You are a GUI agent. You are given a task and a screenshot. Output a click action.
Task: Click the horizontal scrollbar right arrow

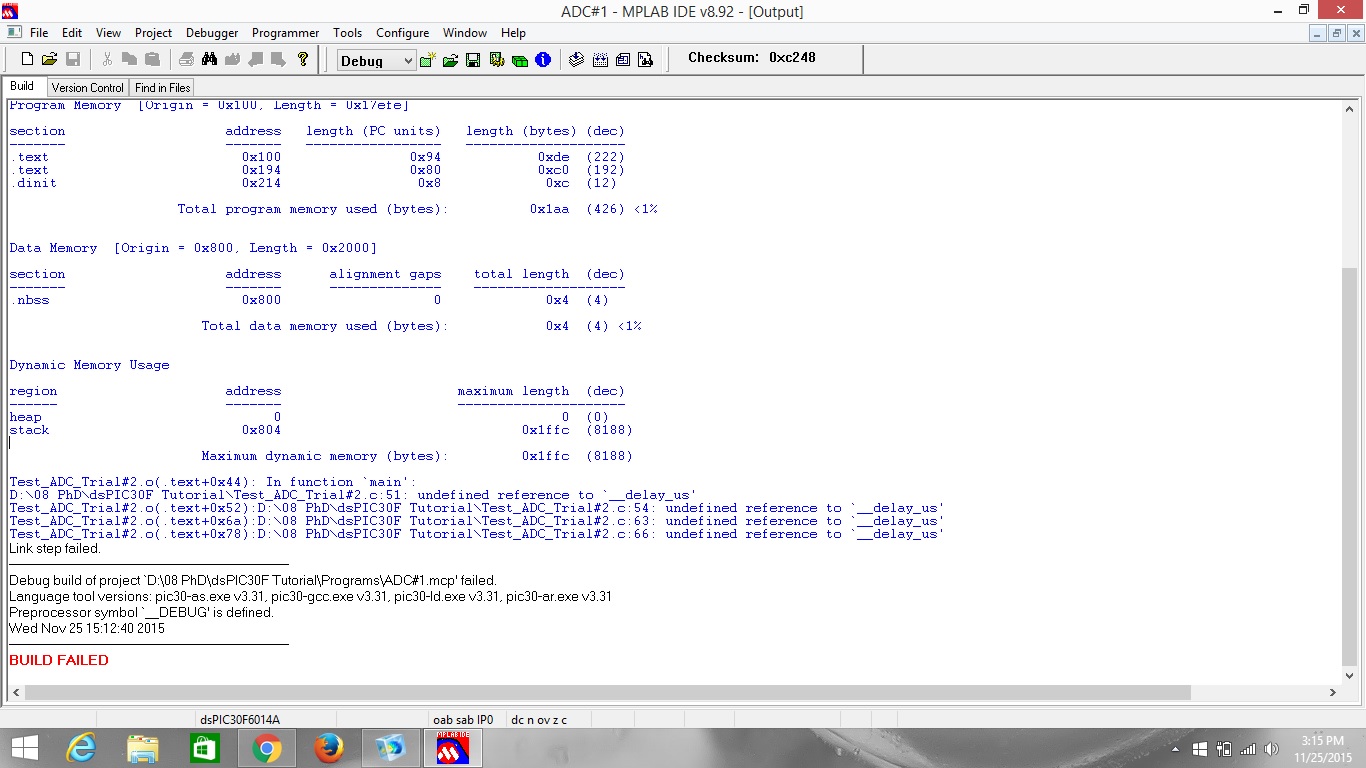point(1334,692)
